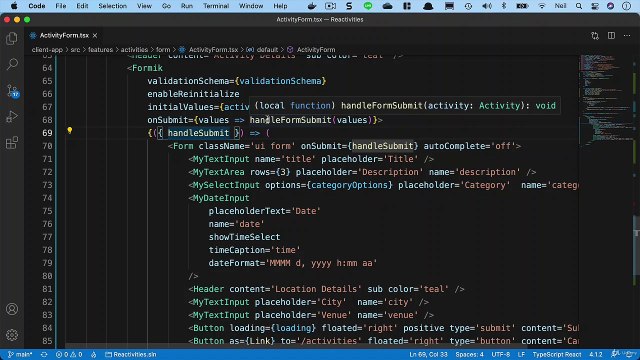The image size is (640, 360).
Task: Open macOS Spotlight search icon
Action: (579, 6)
